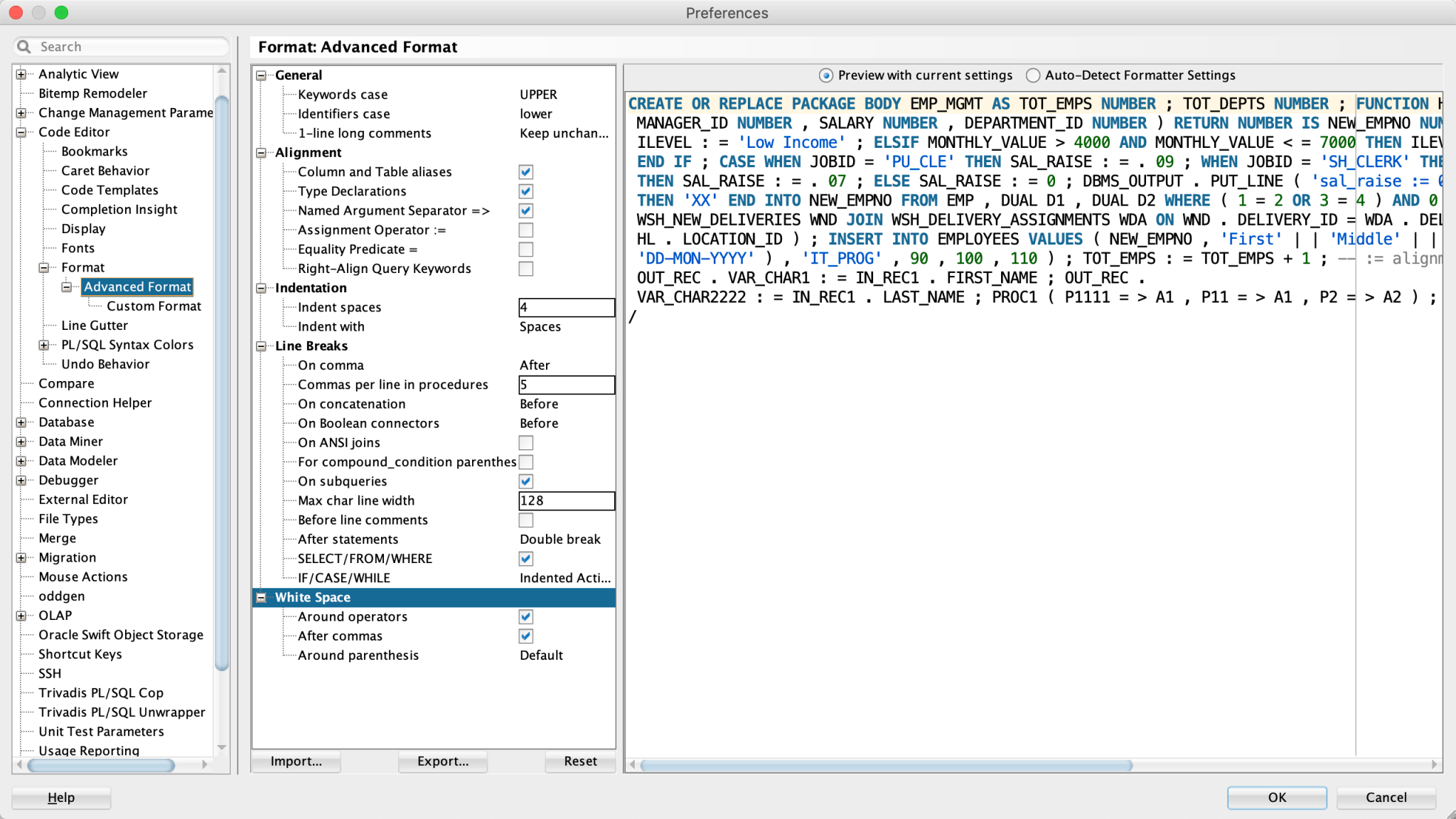Select the Custom Format tree item
The image size is (1456, 819).
(154, 306)
